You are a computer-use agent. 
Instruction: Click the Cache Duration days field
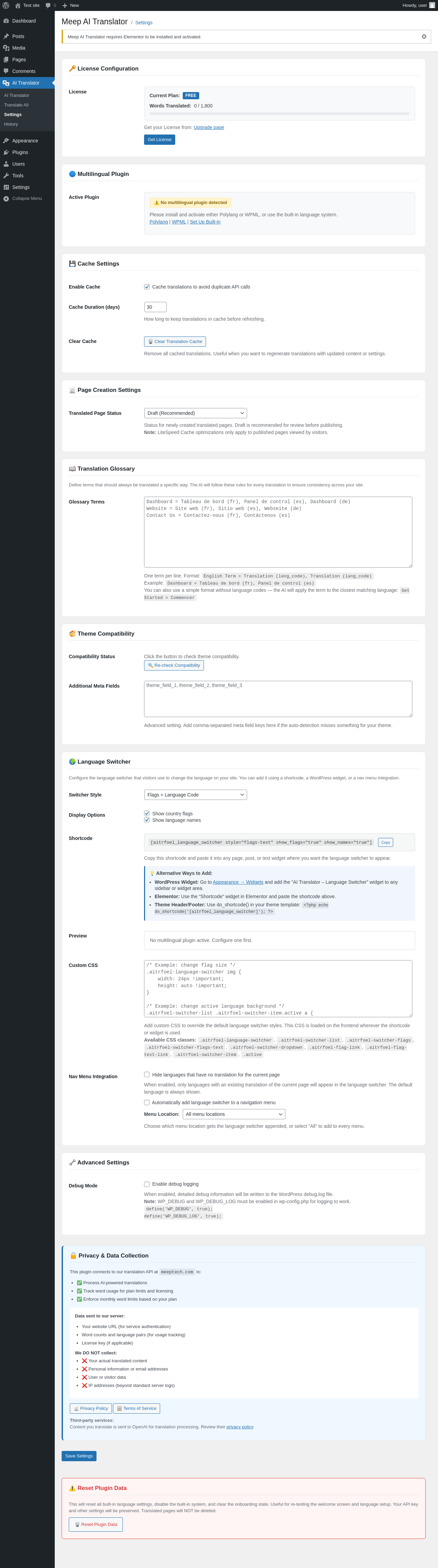(x=155, y=307)
